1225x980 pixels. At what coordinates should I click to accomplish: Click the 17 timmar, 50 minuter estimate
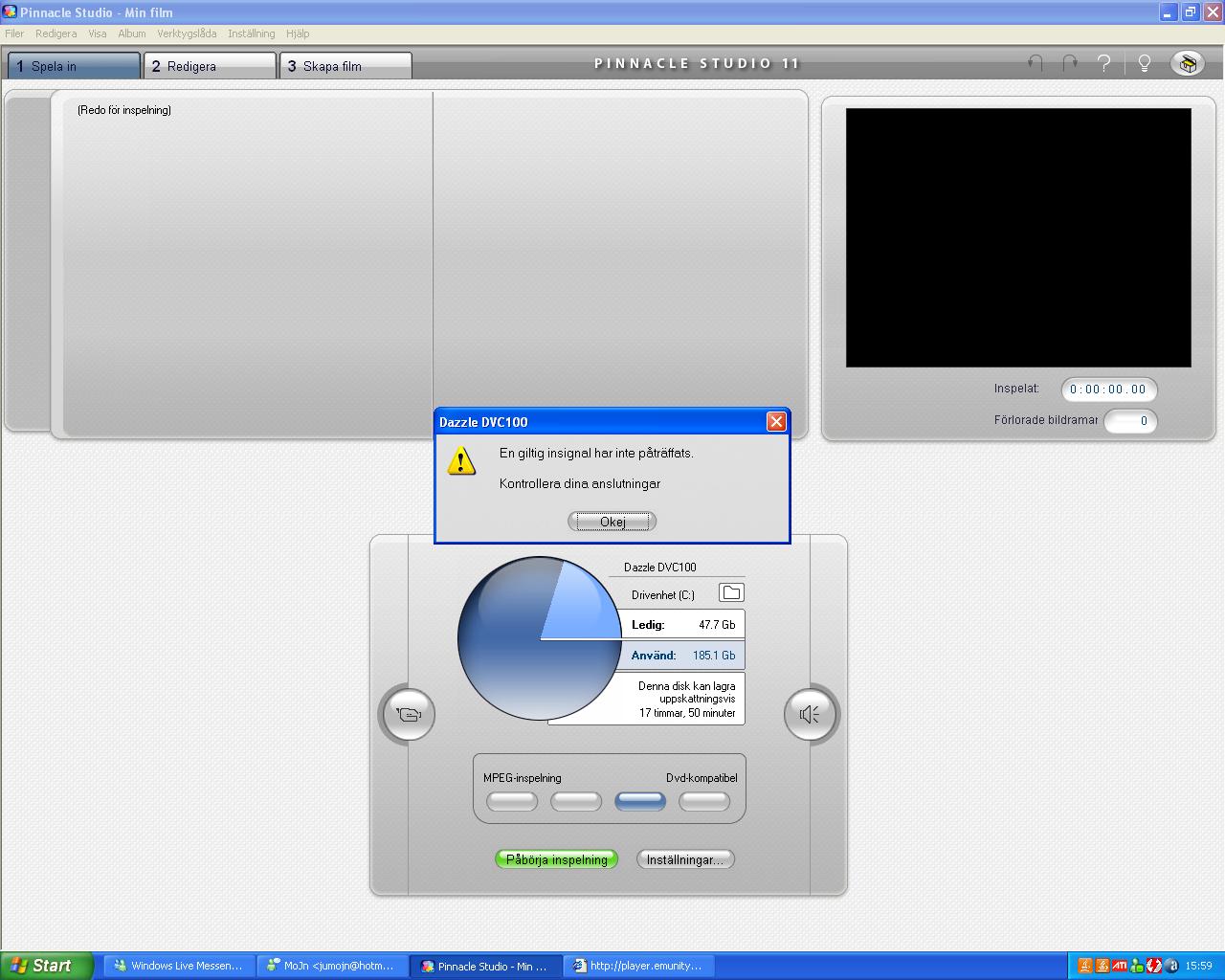click(x=687, y=713)
